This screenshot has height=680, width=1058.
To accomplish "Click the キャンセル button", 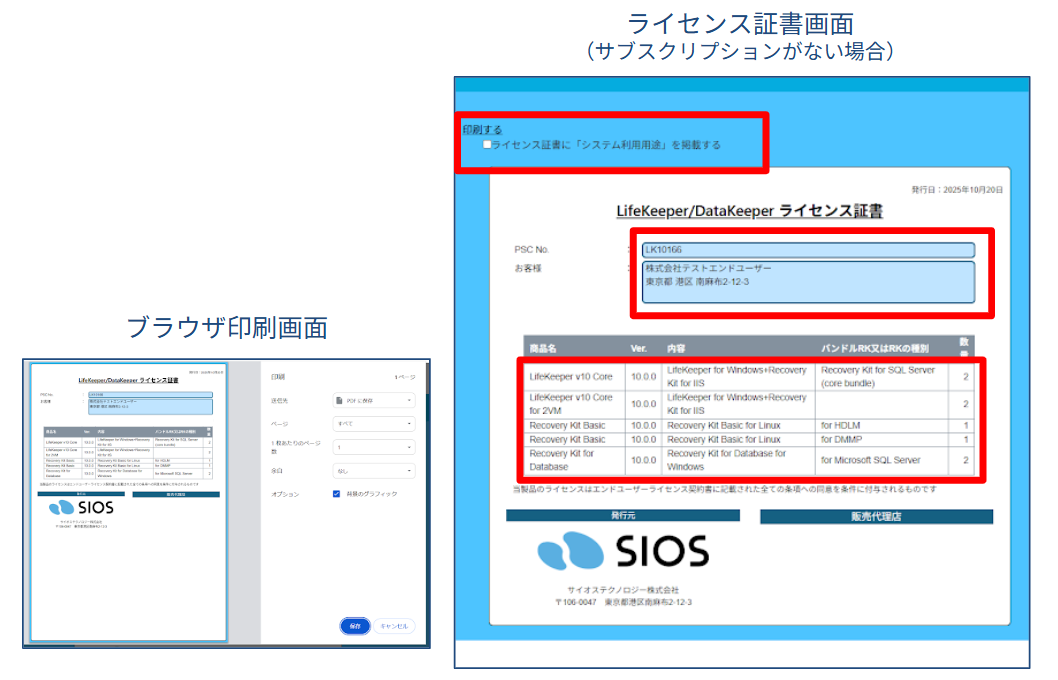I will pyautogui.click(x=393, y=626).
